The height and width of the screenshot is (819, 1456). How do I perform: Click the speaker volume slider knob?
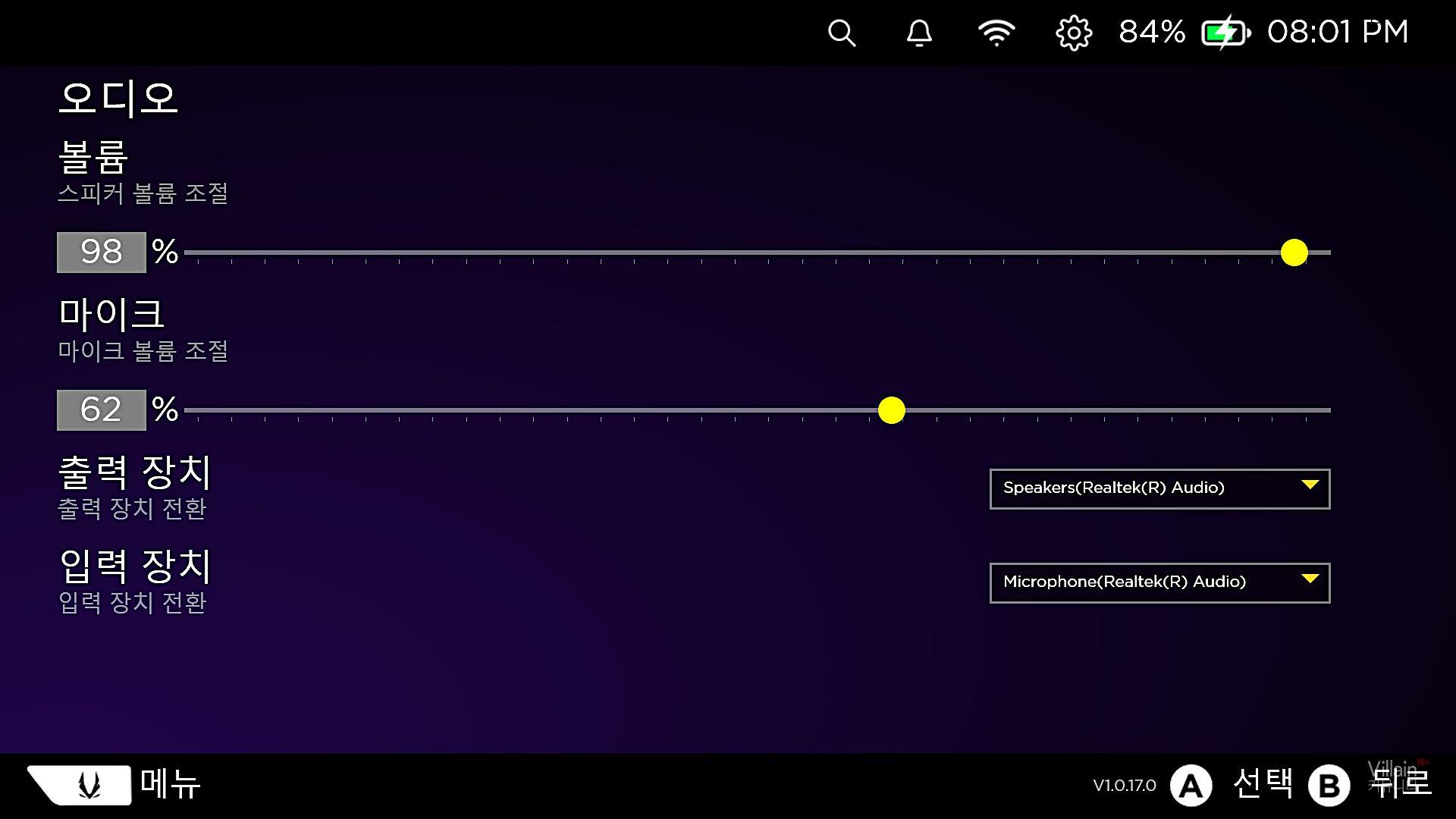point(1294,253)
